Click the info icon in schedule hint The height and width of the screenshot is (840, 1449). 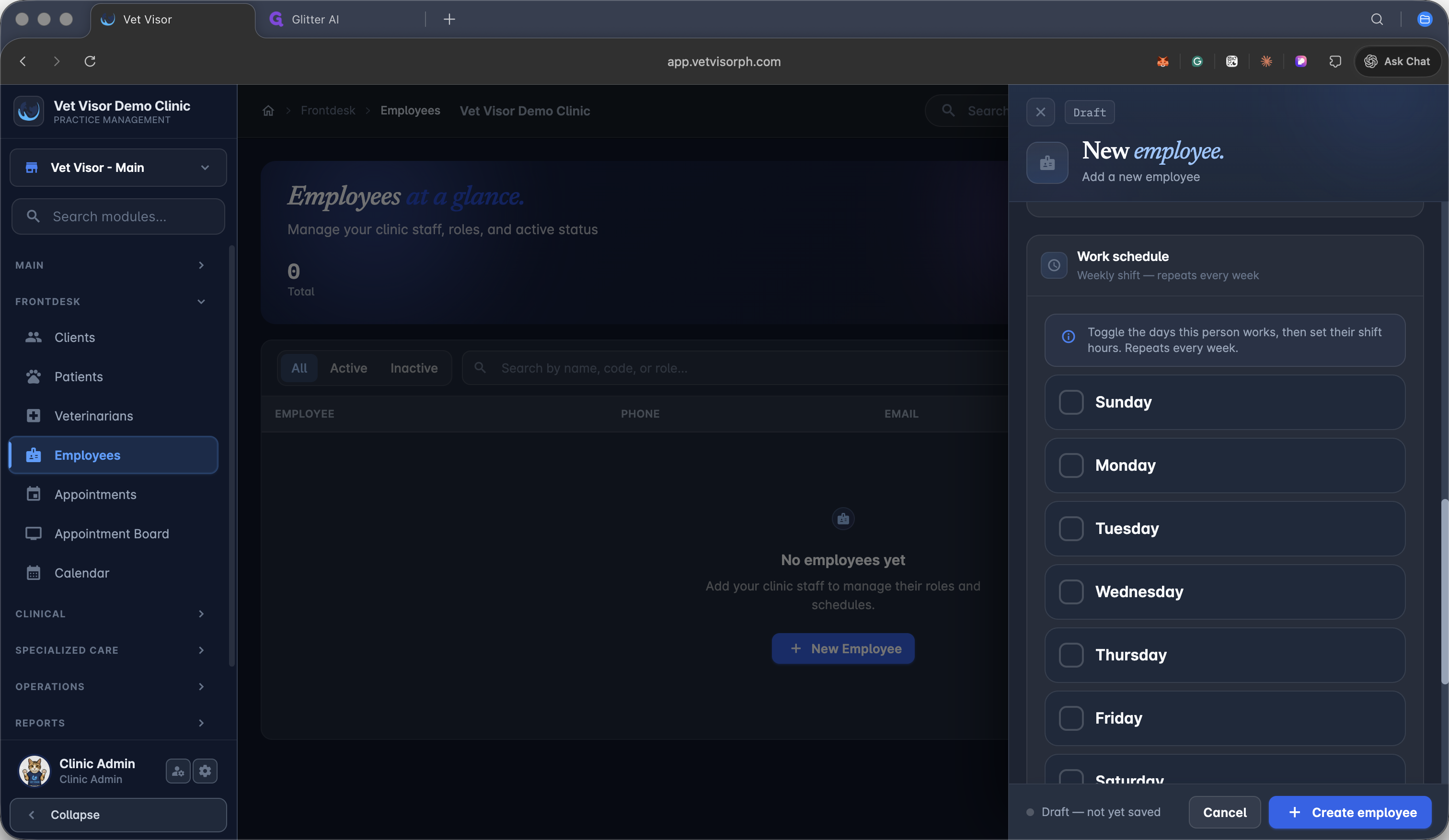[1068, 337]
